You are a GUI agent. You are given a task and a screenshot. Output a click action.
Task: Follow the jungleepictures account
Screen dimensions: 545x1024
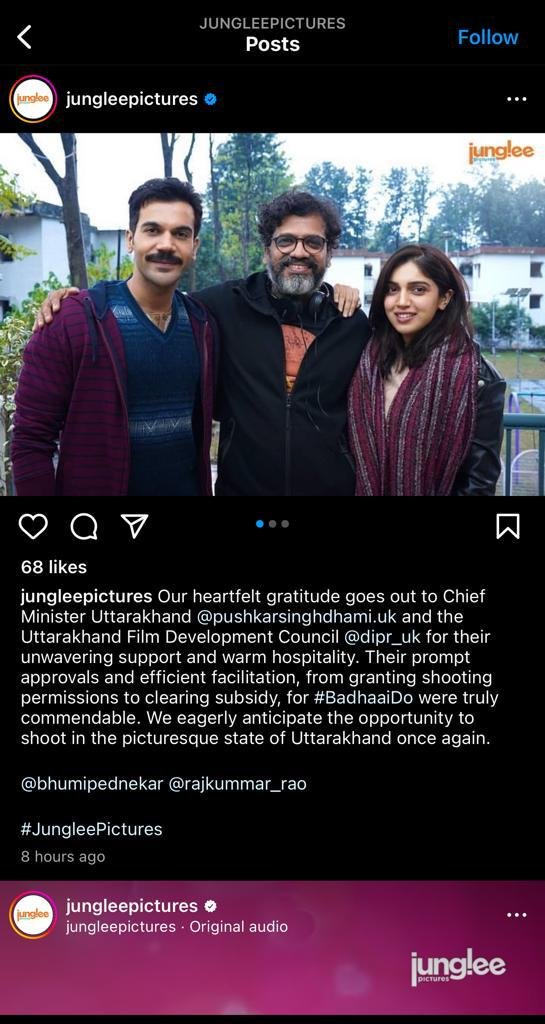pyautogui.click(x=488, y=37)
